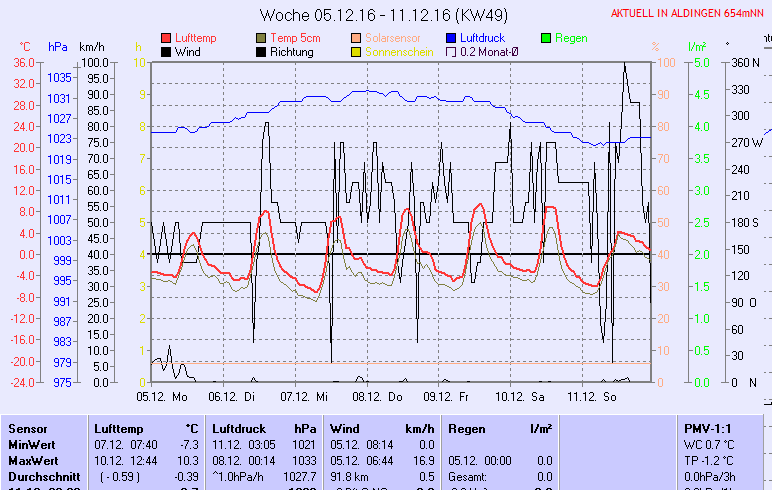Screen dimensions: 772x490
Task: Click the chart title Woche 05.12.16 - 11.12.16
Action: click(369, 15)
